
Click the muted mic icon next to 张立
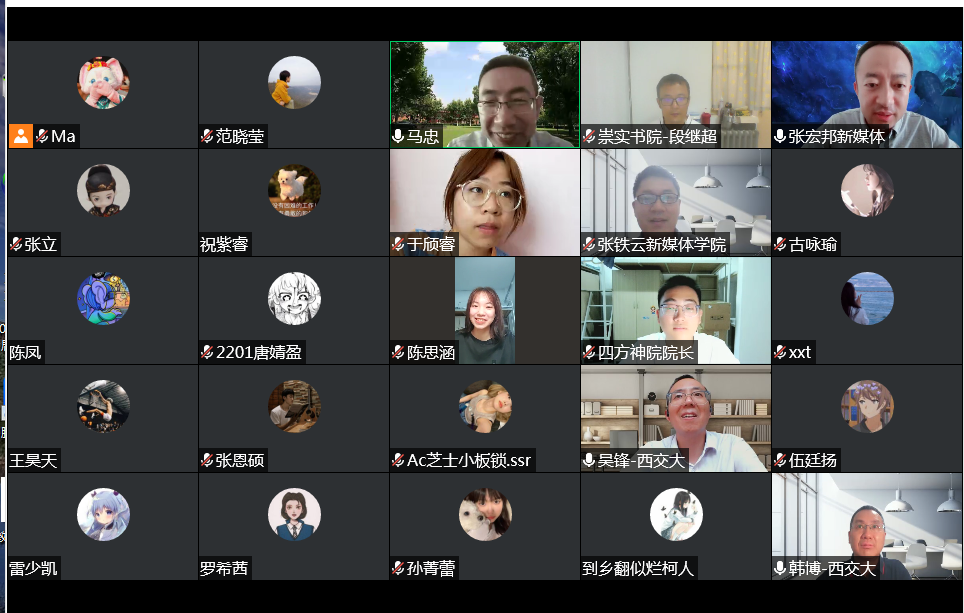click(x=16, y=244)
